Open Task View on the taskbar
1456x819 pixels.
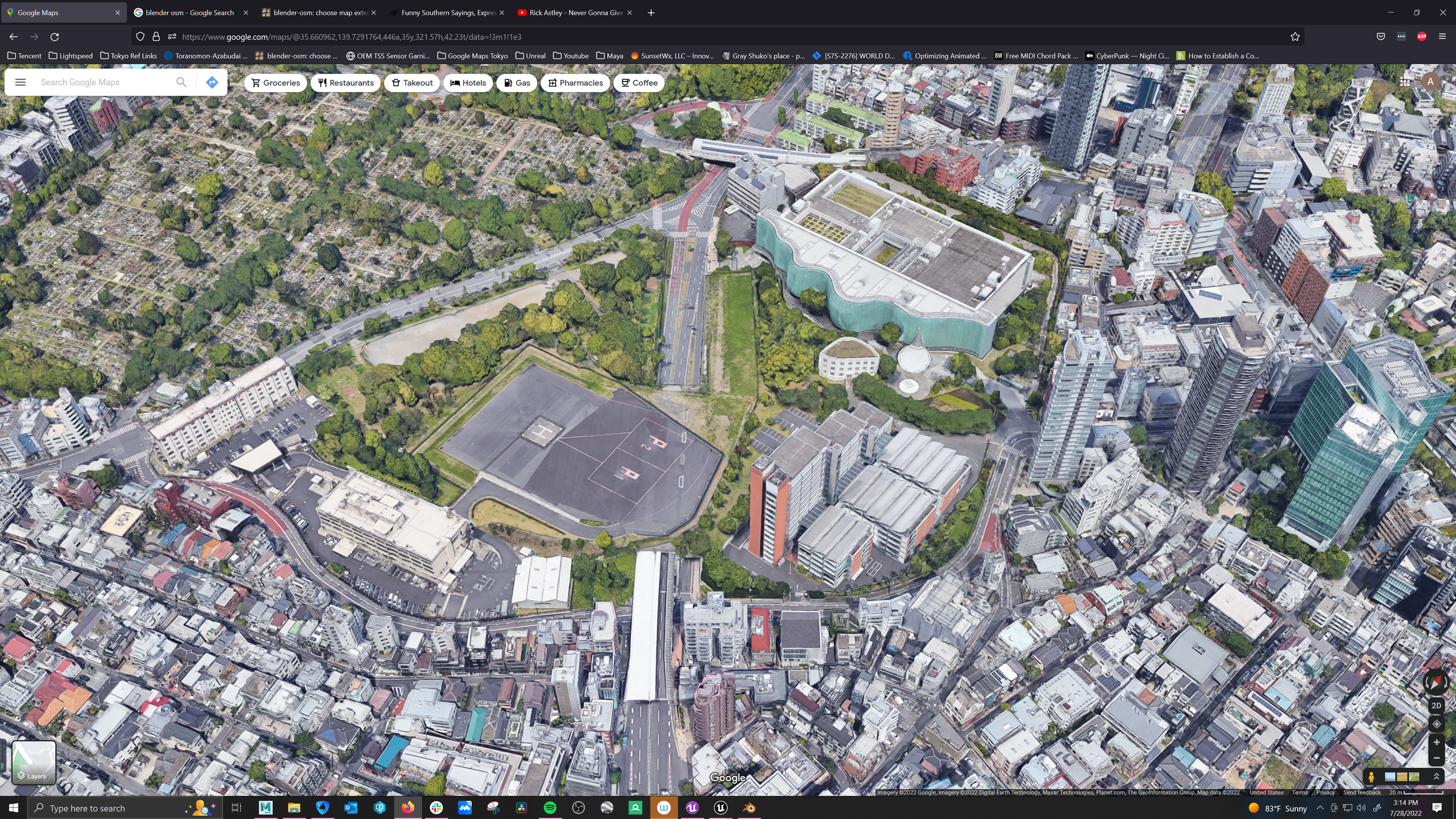pyautogui.click(x=236, y=808)
